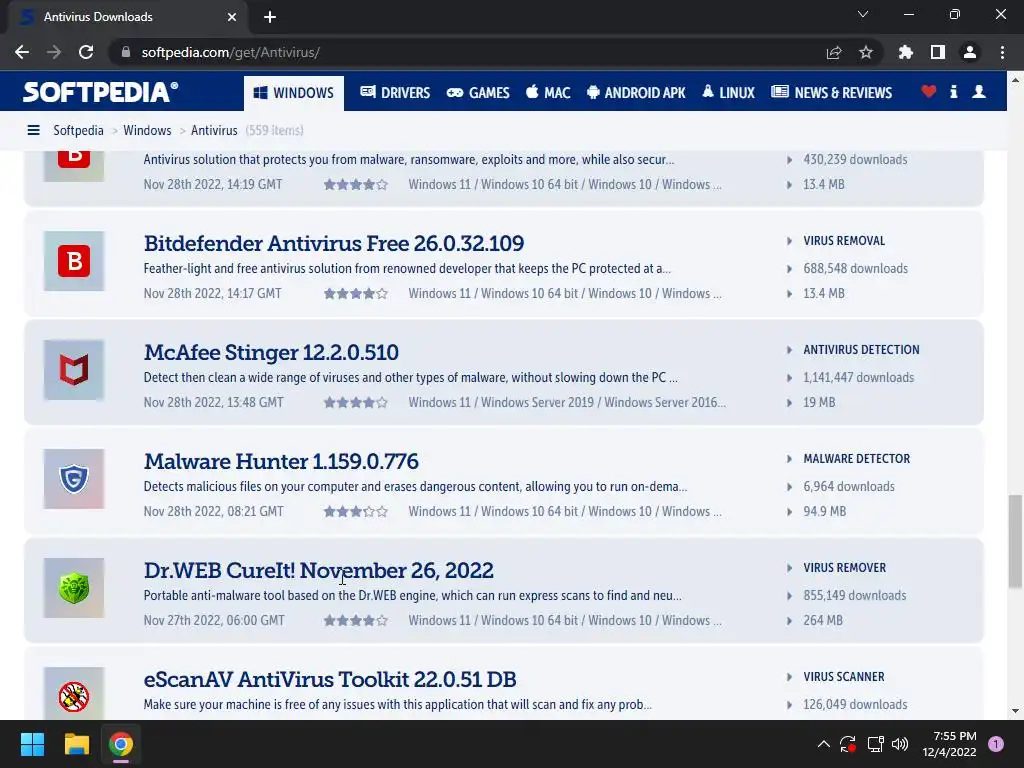The width and height of the screenshot is (1024, 768).
Task: Click the "855,149 downloads" text
Action: tap(854, 596)
